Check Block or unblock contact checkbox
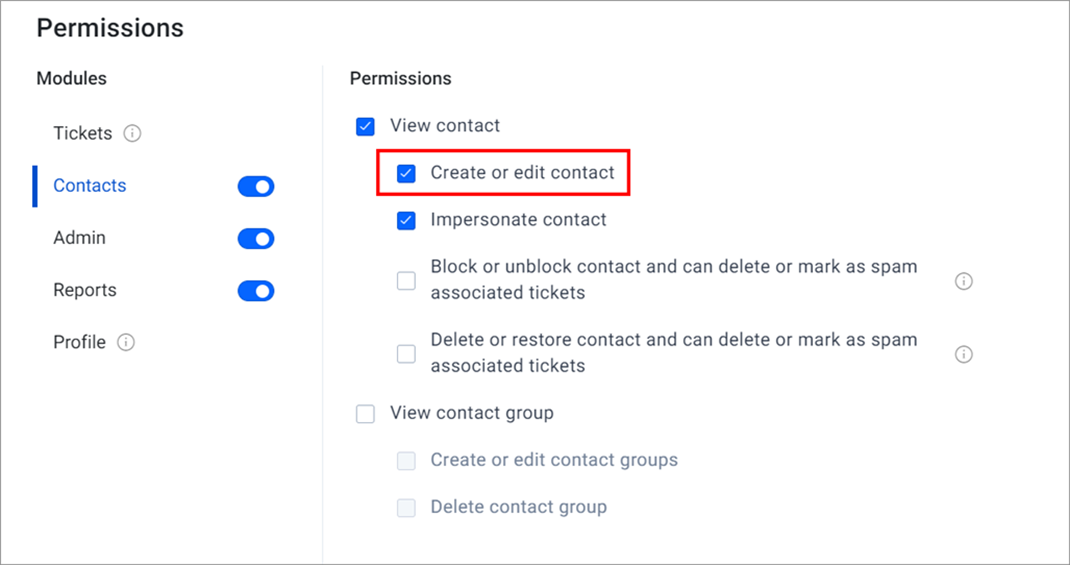 coord(406,280)
